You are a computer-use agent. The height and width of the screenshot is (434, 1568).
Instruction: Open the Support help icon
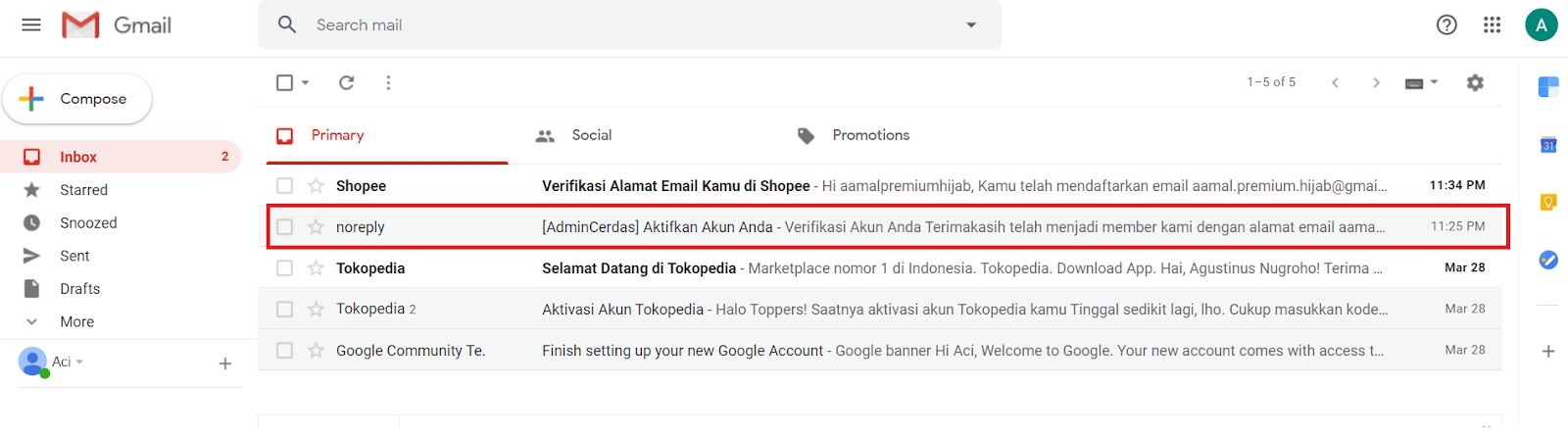point(1446,24)
